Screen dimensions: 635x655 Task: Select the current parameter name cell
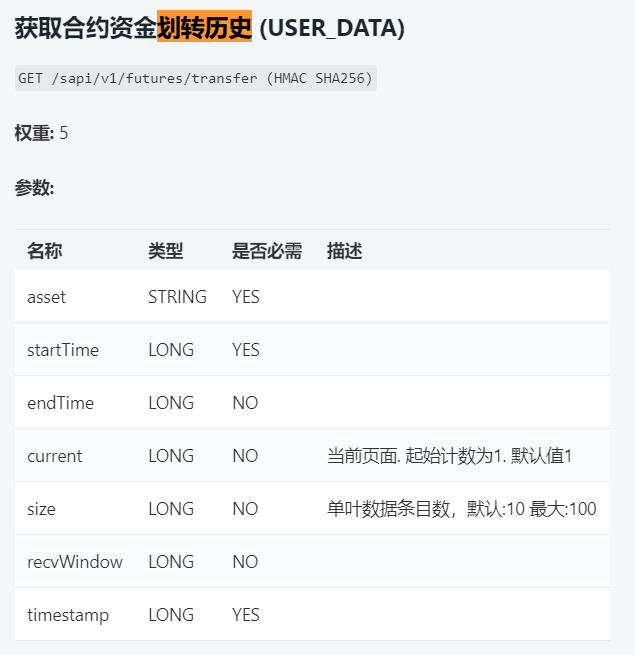54,456
